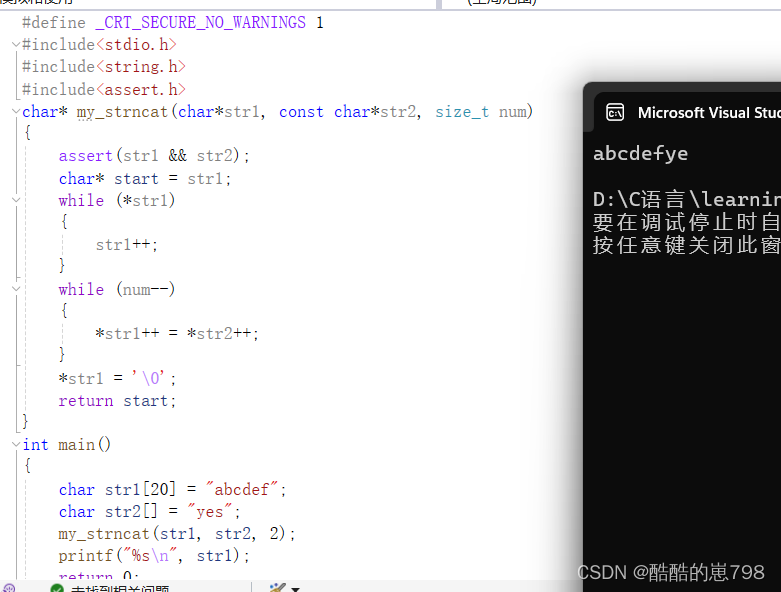Screen dimensions: 781x592
Task: Click the D:\C语言 path line in the console
Action: pyautogui.click(x=687, y=200)
